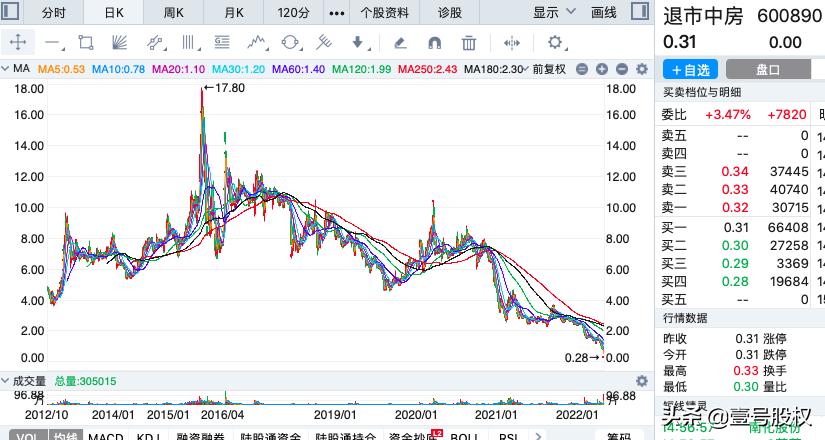
Task: Select the 陆股通持仓 indicator tab
Action: [345, 436]
